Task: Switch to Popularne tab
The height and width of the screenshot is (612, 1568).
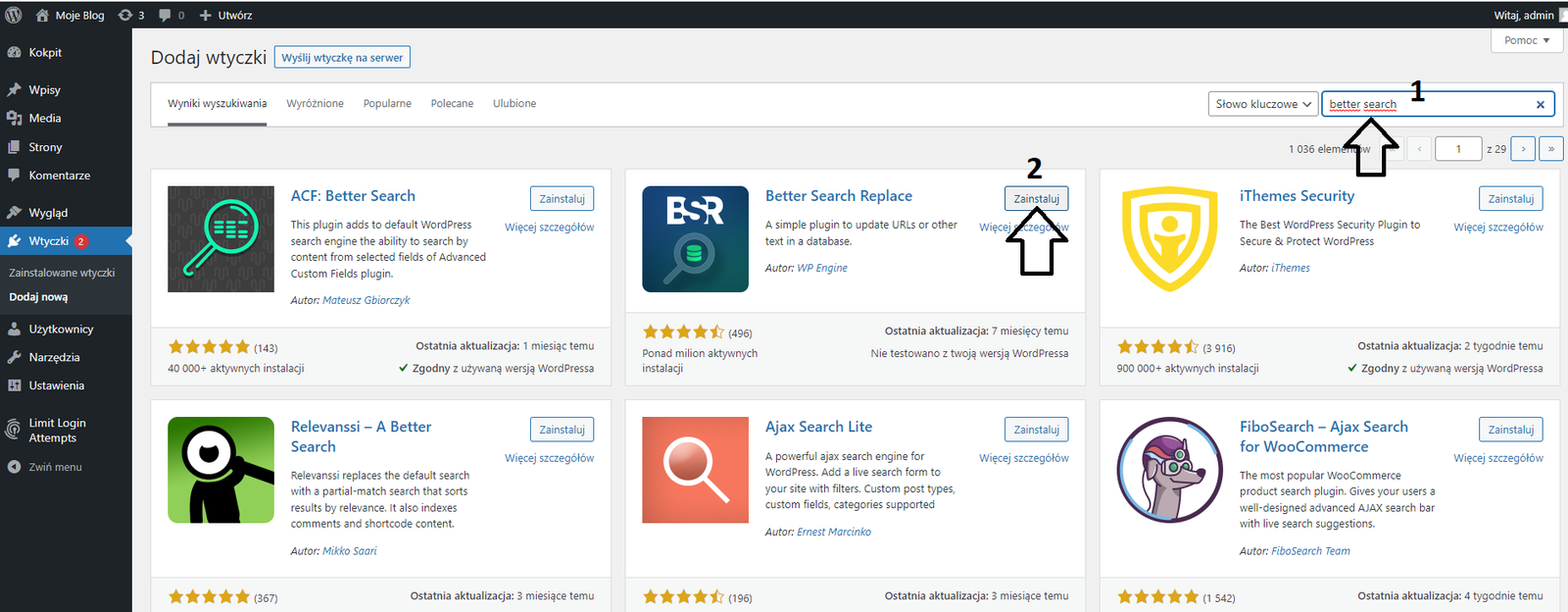Action: click(x=387, y=104)
